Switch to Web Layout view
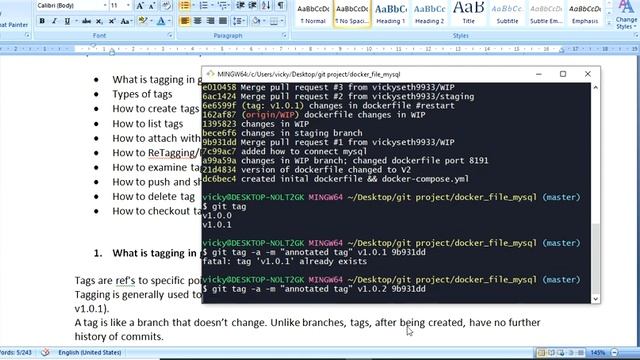The image size is (640, 360). (561, 352)
